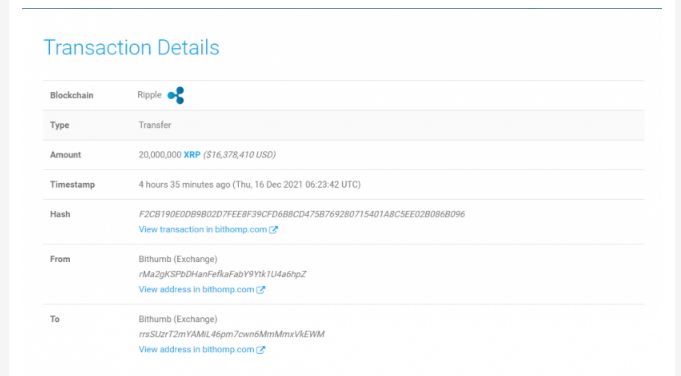Open the XRP currency link
This screenshot has width=681, height=376.
pyautogui.click(x=192, y=155)
